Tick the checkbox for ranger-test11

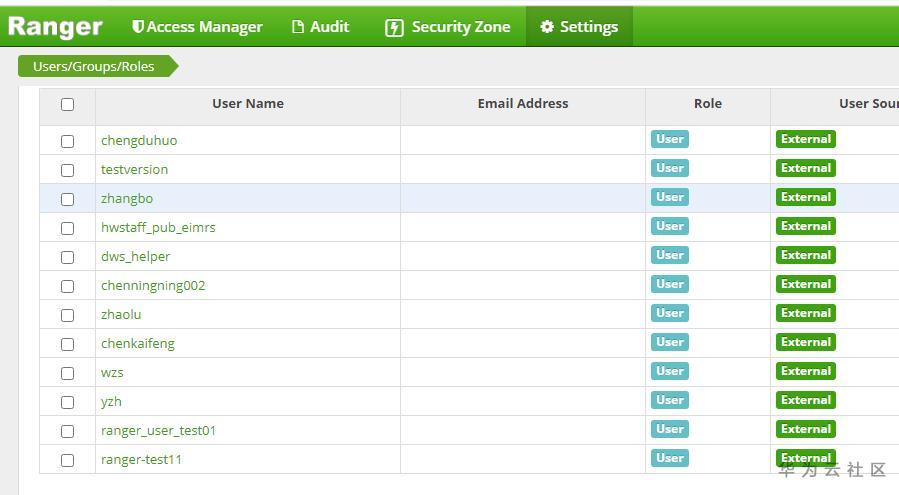tap(67, 460)
